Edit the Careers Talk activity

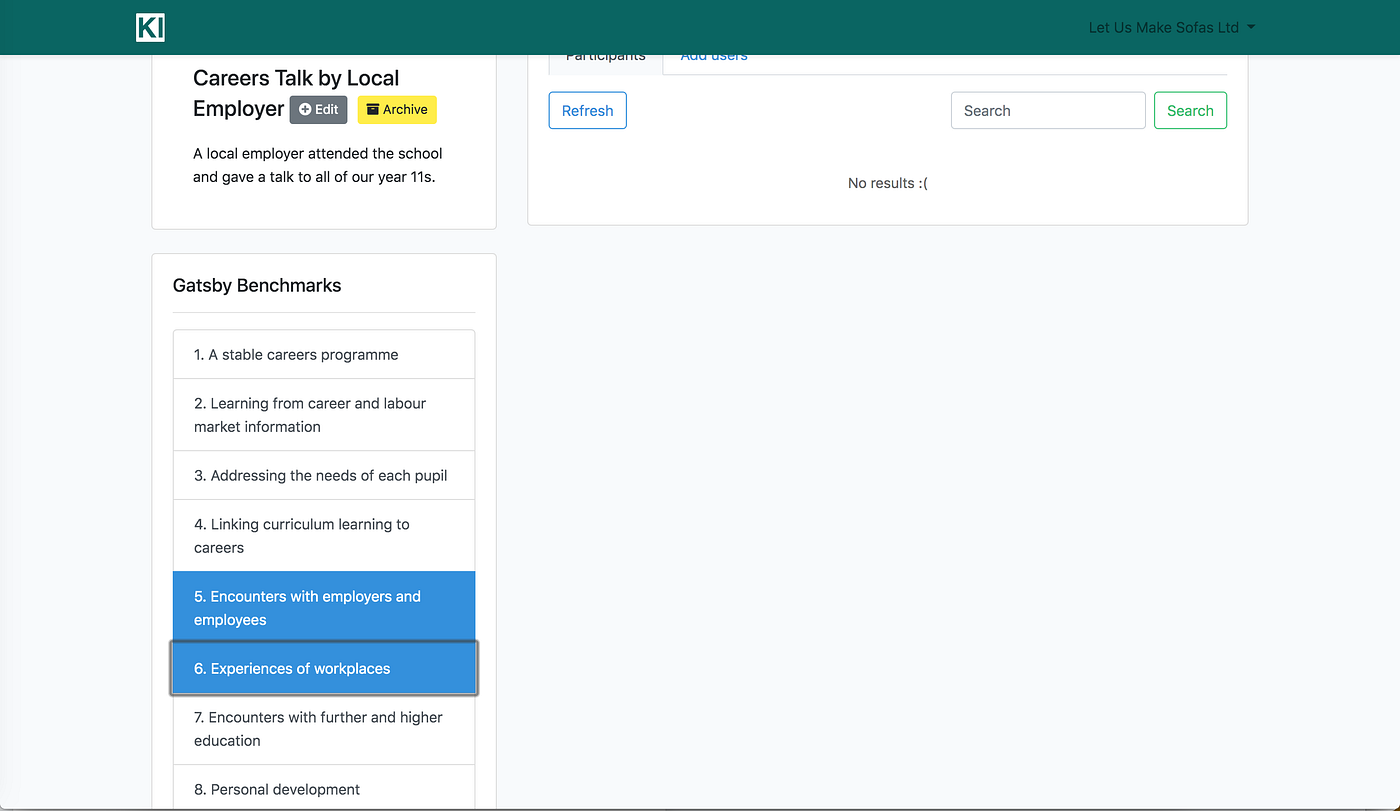318,110
